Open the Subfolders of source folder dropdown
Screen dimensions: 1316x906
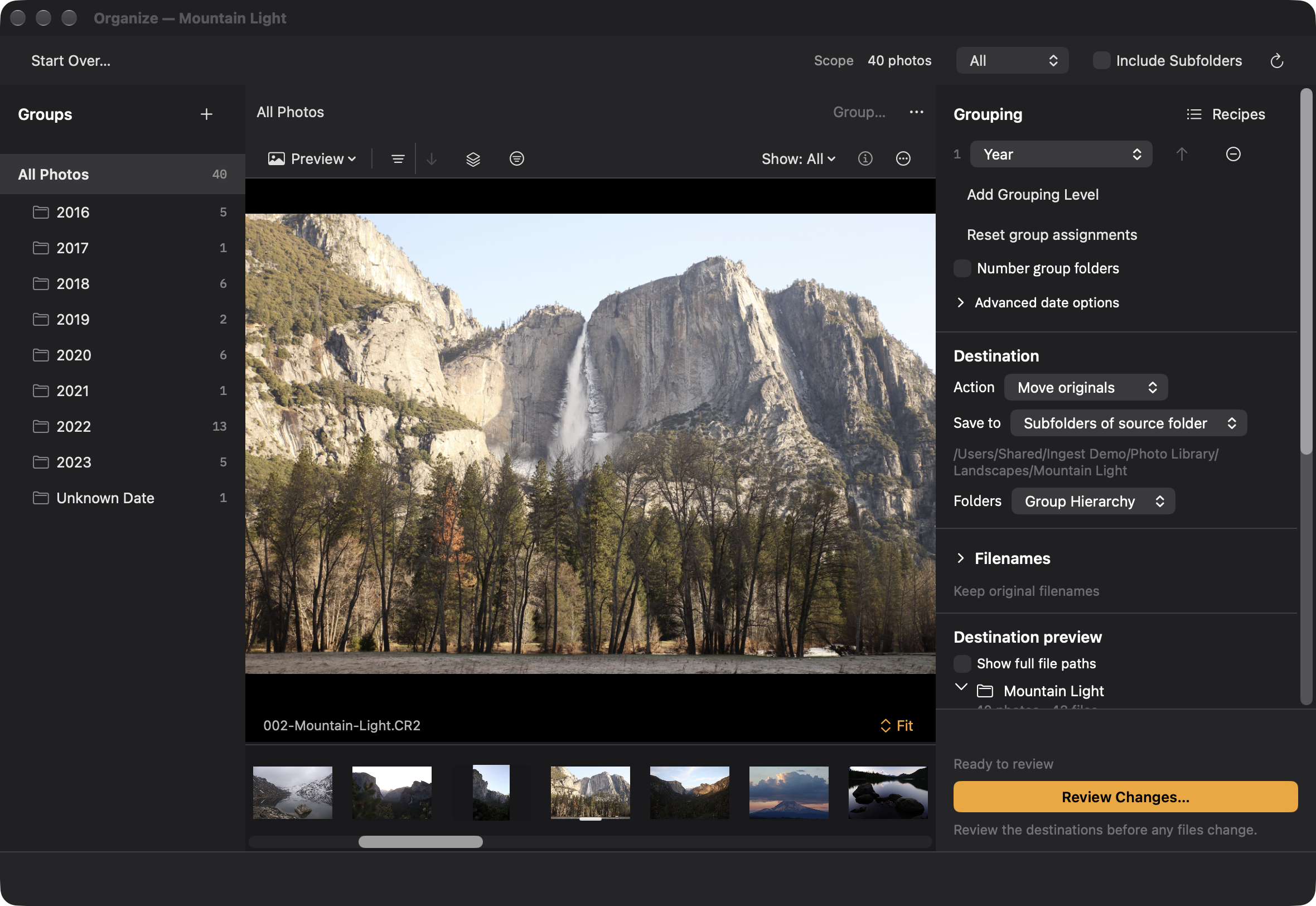coord(1128,423)
